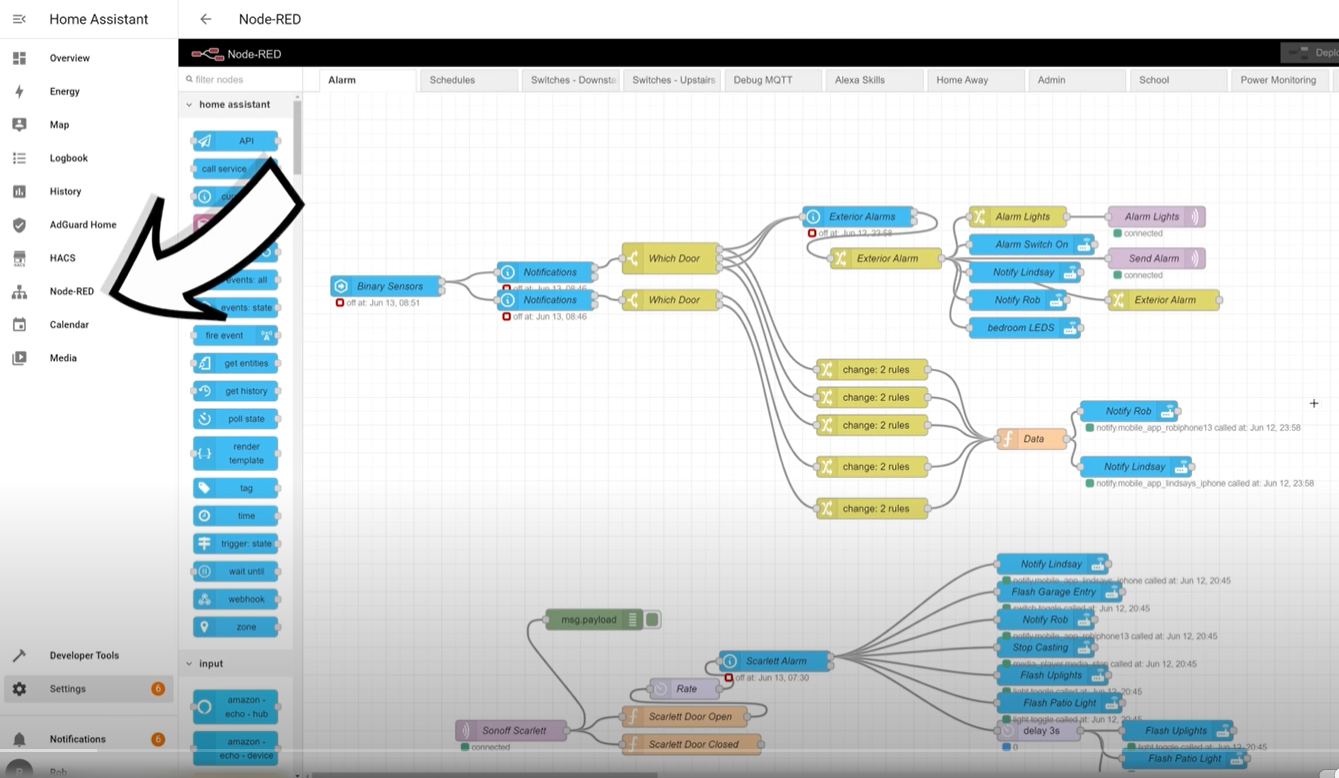Select the Rate delay node
Viewport: 1339px width, 778px height.
pos(685,688)
